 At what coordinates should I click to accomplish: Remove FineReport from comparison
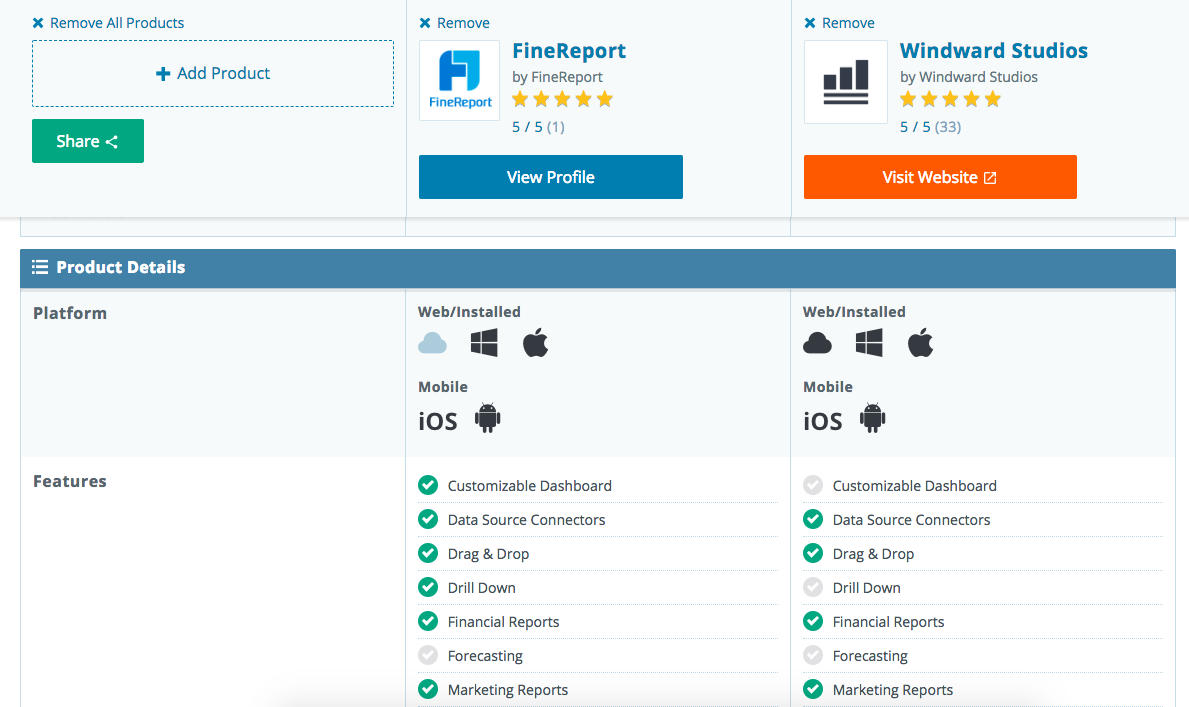pyautogui.click(x=454, y=23)
